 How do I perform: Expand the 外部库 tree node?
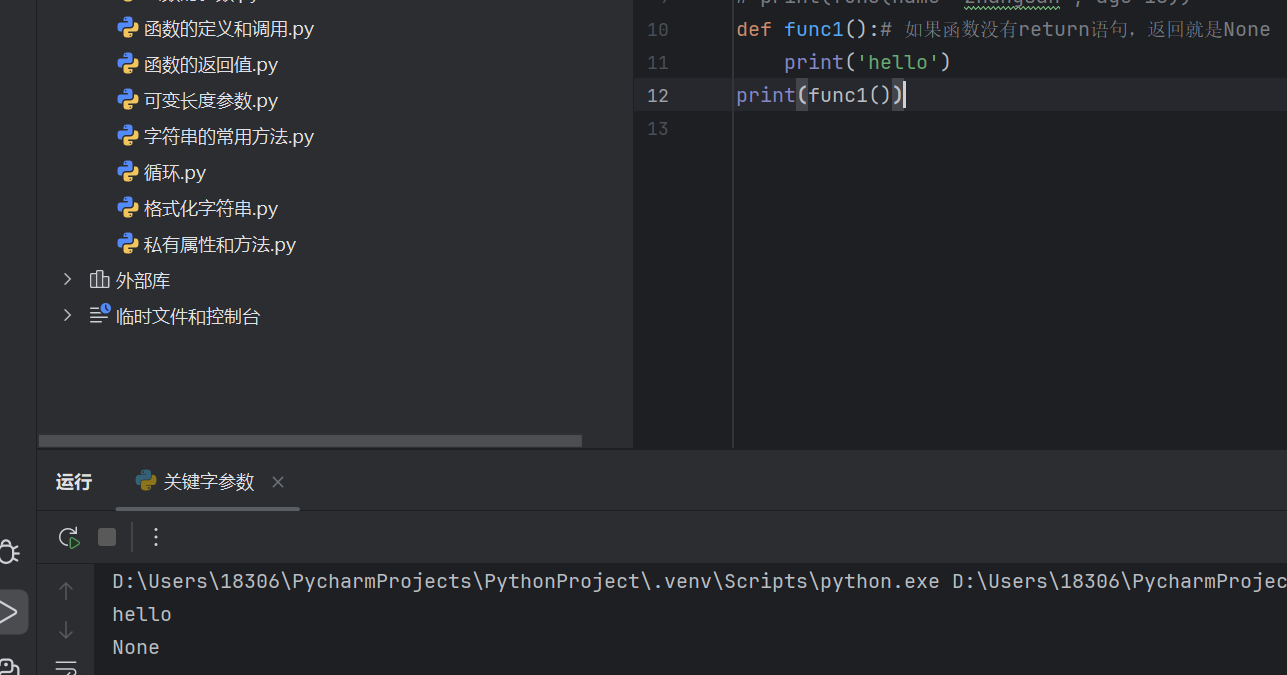point(66,280)
